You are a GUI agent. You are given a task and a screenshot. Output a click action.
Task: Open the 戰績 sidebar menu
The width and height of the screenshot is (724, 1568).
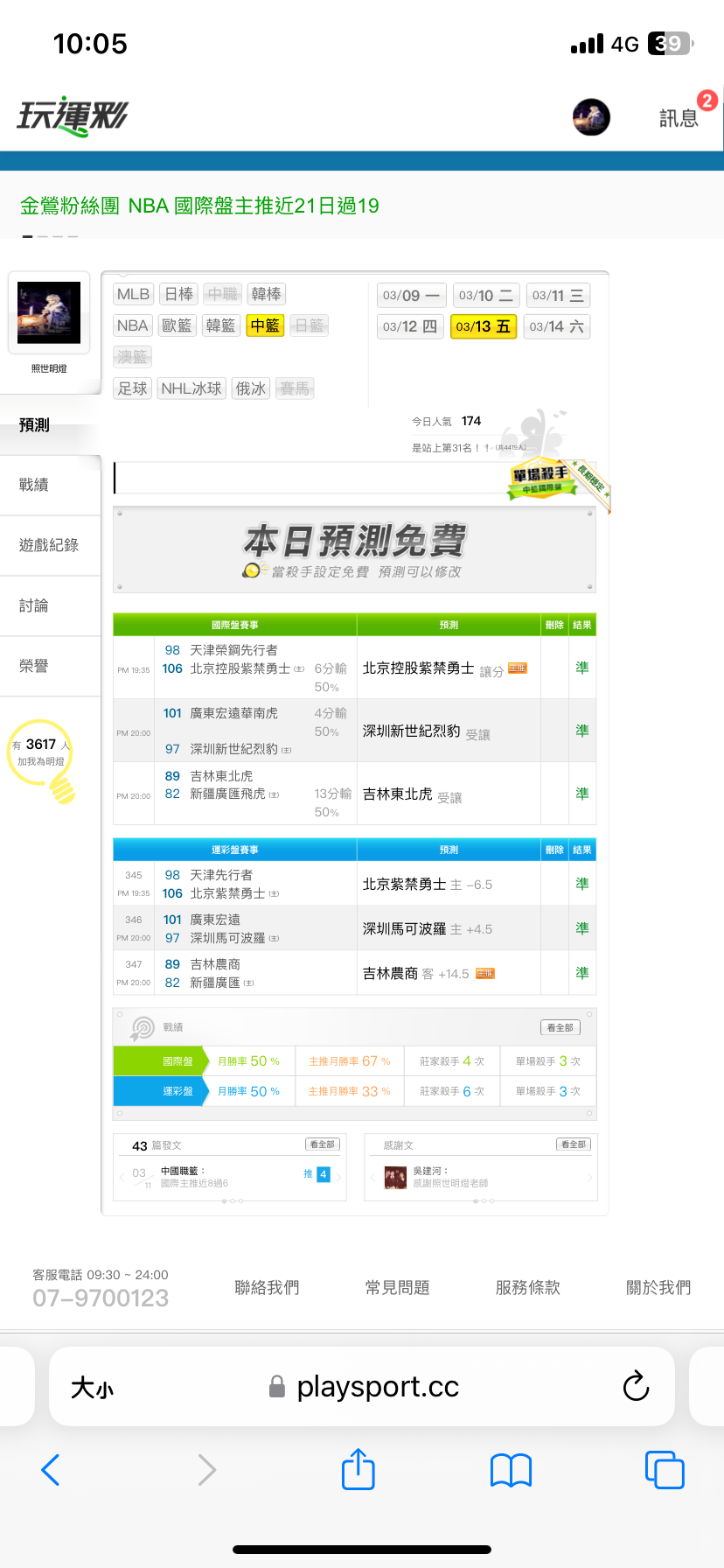[x=51, y=485]
